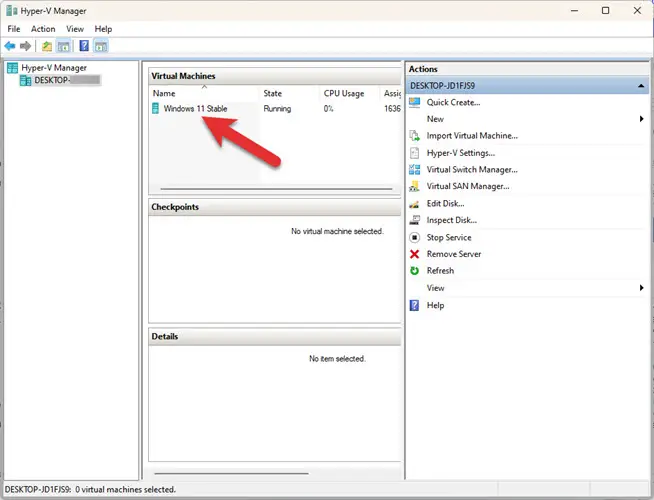Viewport: 654px width, 500px height.
Task: Toggle Show/Hide Action Pane toolbar icon
Action: [101, 46]
